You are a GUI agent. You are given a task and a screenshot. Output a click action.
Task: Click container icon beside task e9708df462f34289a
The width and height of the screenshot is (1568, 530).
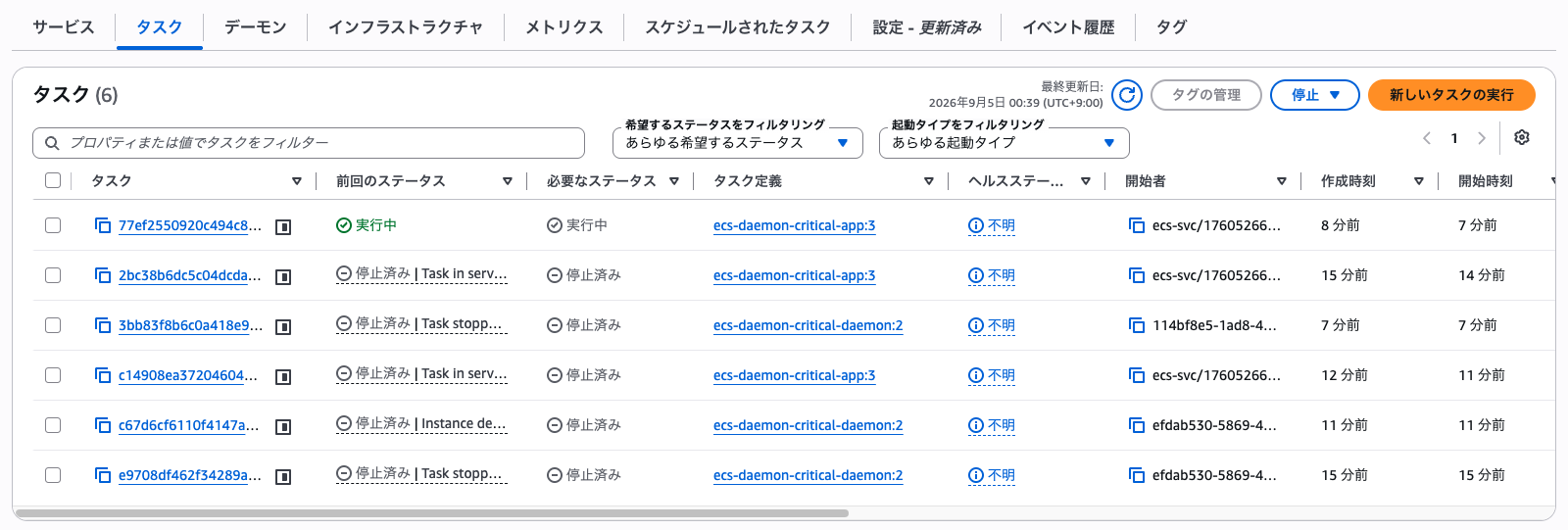283,477
